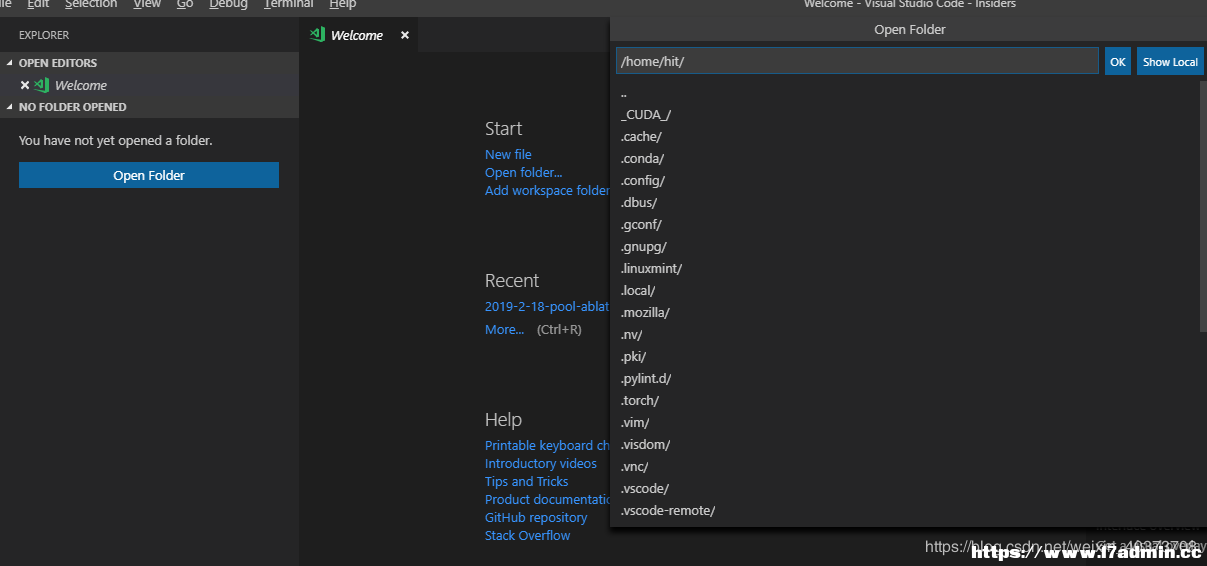This screenshot has height=566, width=1207.
Task: Select the .torch/ folder entry
Action: click(x=905, y=400)
